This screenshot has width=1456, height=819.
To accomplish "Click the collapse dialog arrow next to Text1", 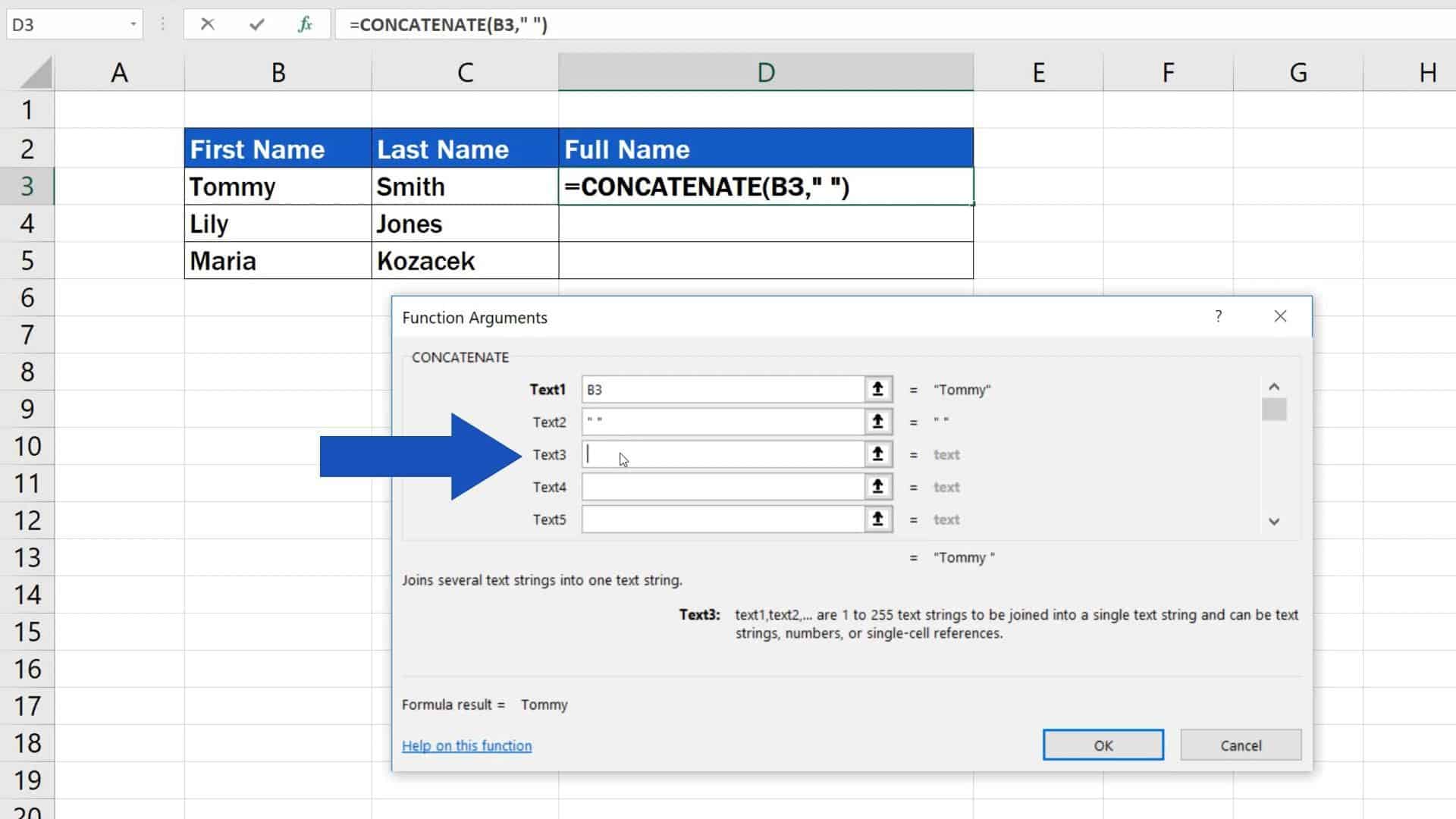I will pyautogui.click(x=877, y=389).
